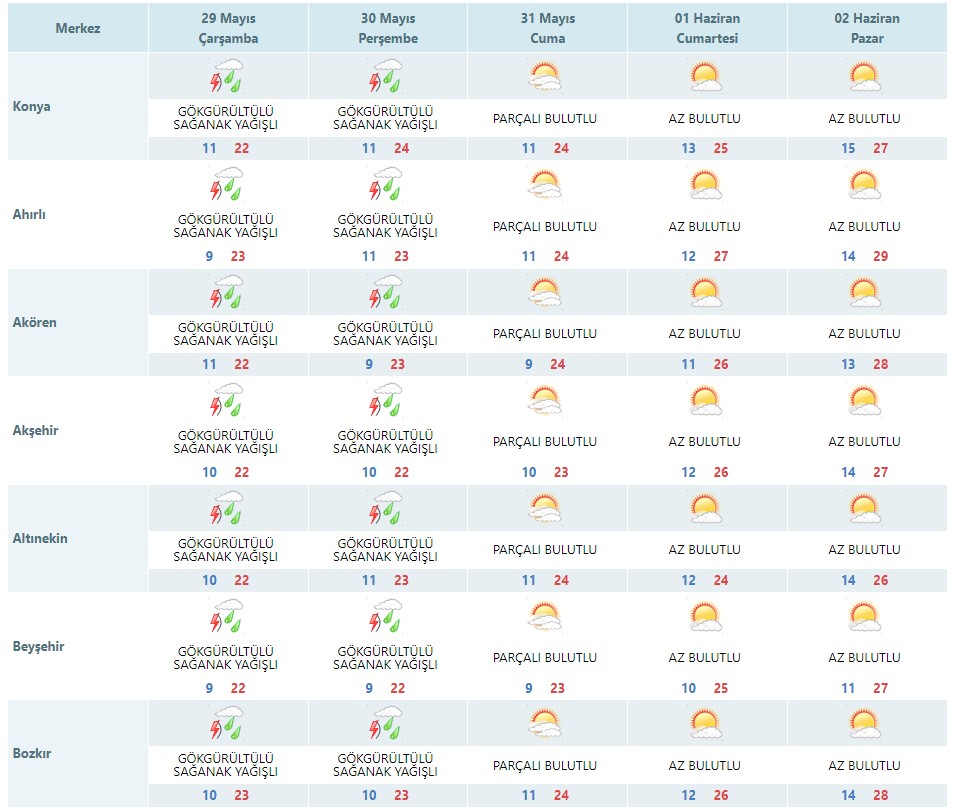Open the Akşehir district row label
956x810 pixels.
(35, 430)
